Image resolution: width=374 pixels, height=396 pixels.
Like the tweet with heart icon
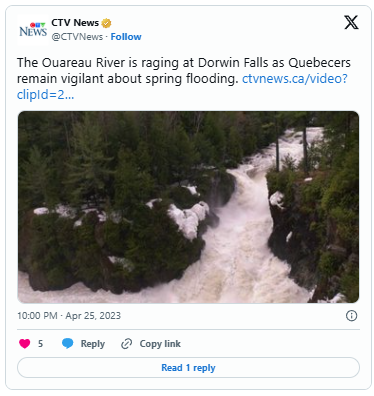(25, 343)
